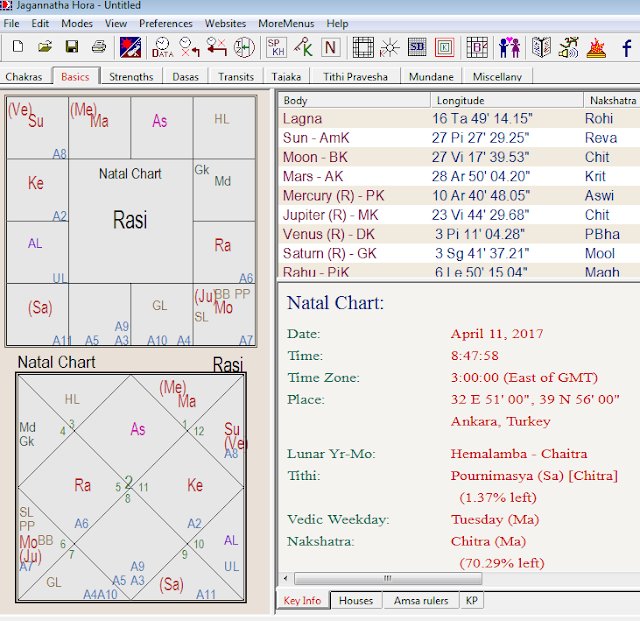Click the round T clock icon
The height and width of the screenshot is (621, 640).
244,47
